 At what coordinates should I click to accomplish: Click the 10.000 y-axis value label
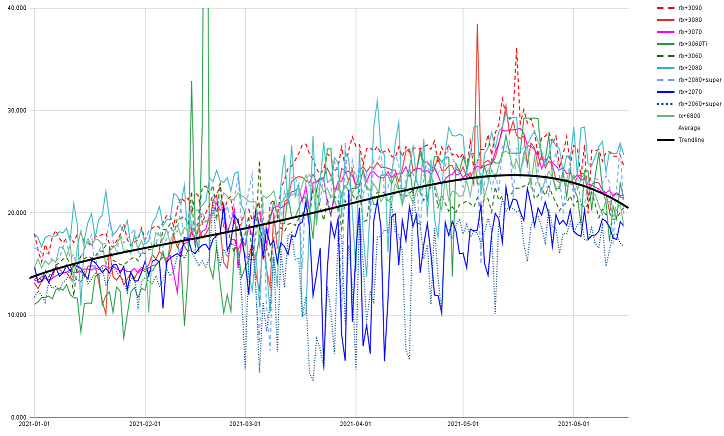click(18, 315)
